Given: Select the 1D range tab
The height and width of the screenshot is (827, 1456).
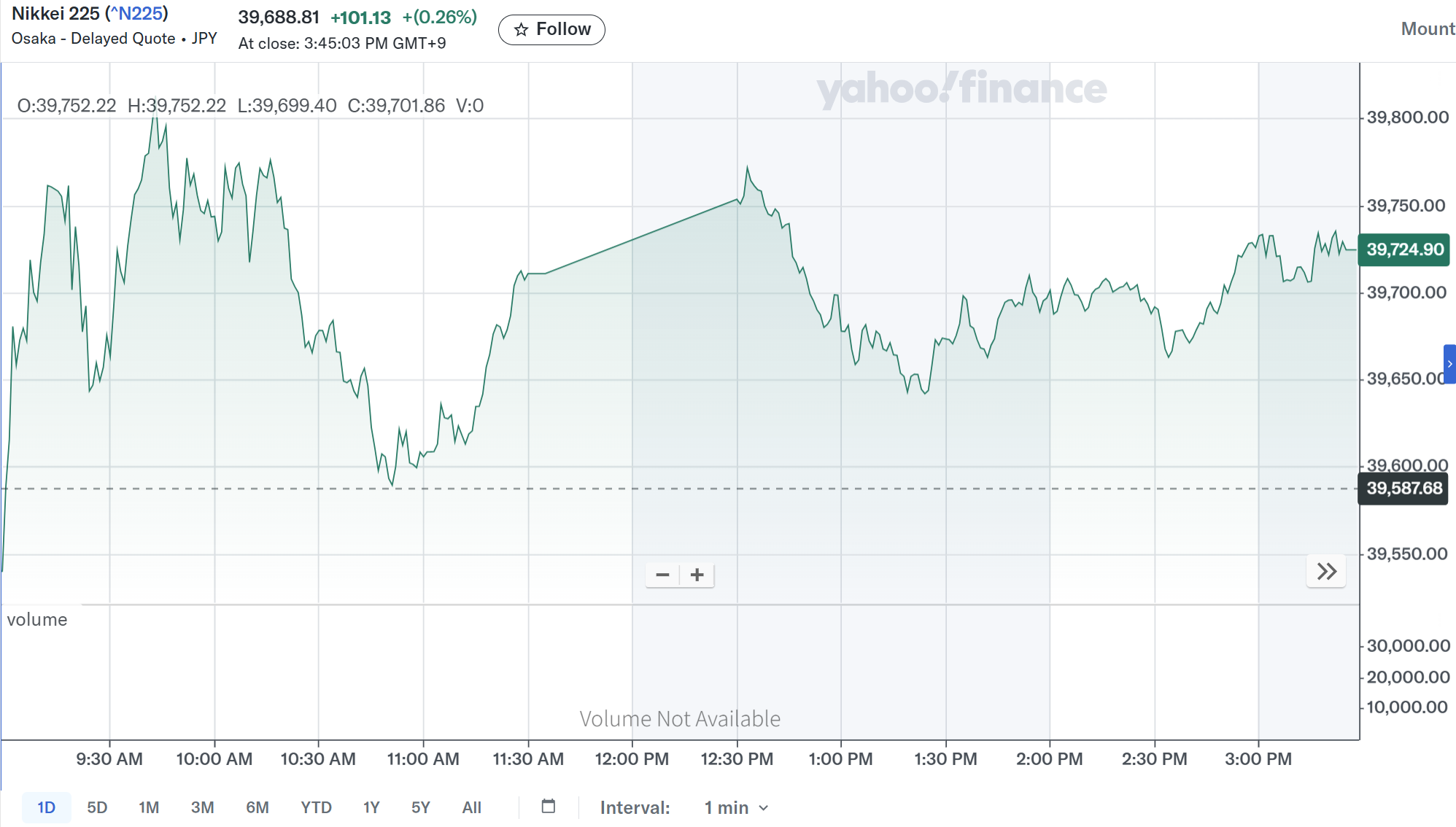Looking at the screenshot, I should point(47,807).
